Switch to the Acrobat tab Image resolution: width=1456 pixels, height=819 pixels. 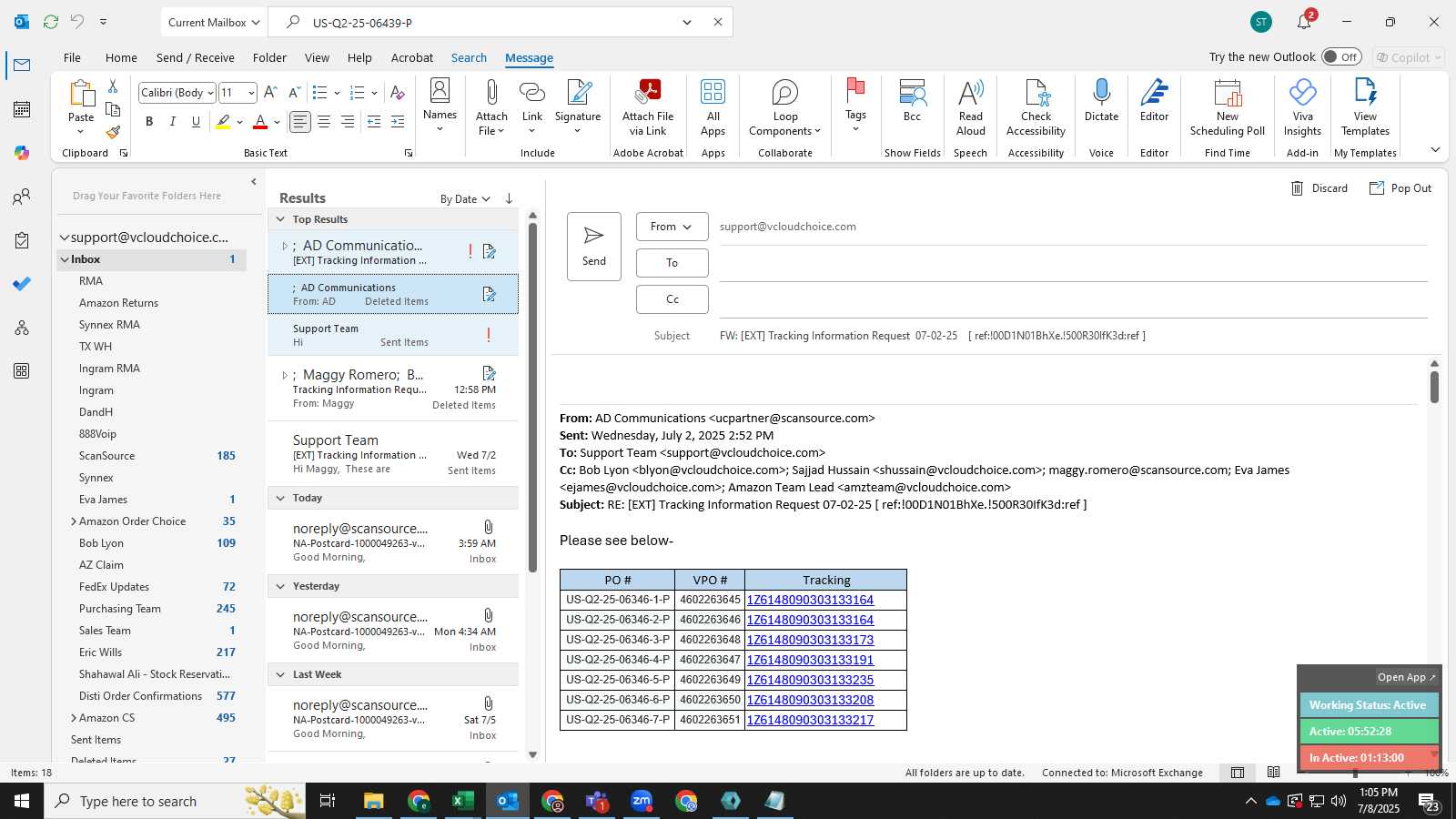(x=412, y=57)
